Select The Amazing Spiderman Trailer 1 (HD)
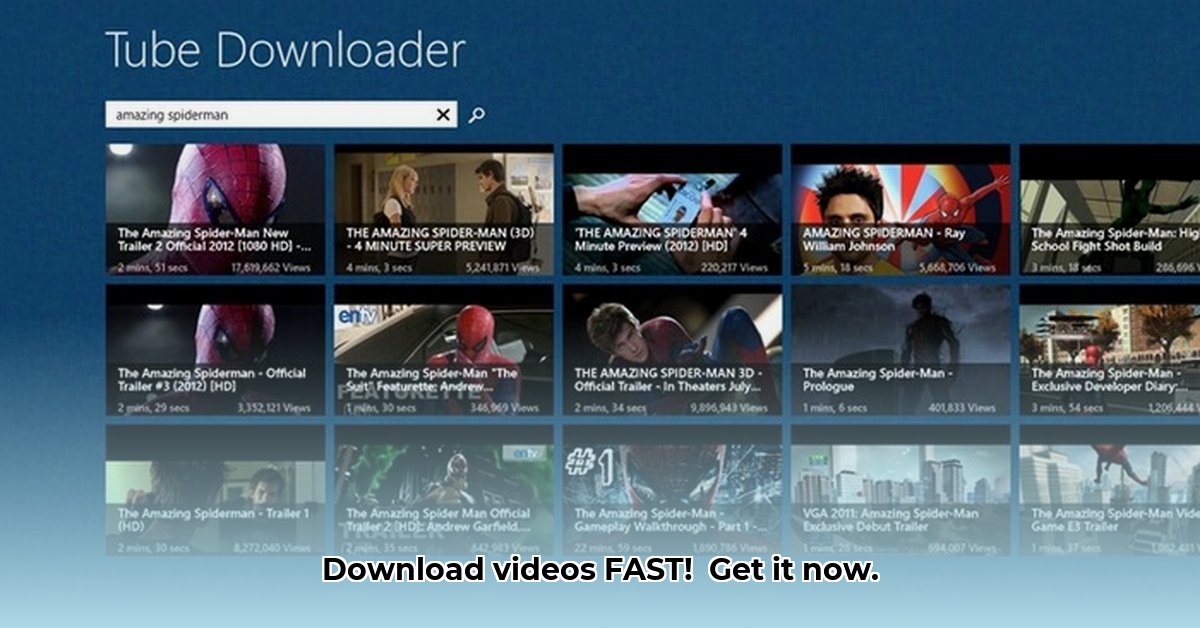The image size is (1200, 628). (x=215, y=490)
